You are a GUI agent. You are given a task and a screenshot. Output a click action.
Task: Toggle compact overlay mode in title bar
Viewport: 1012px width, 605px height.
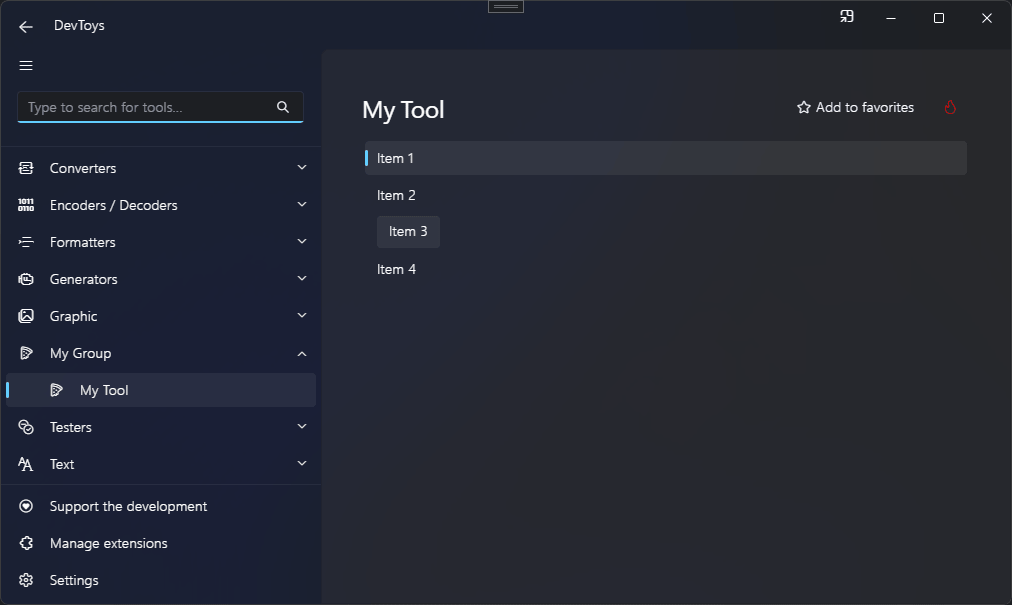(x=847, y=17)
